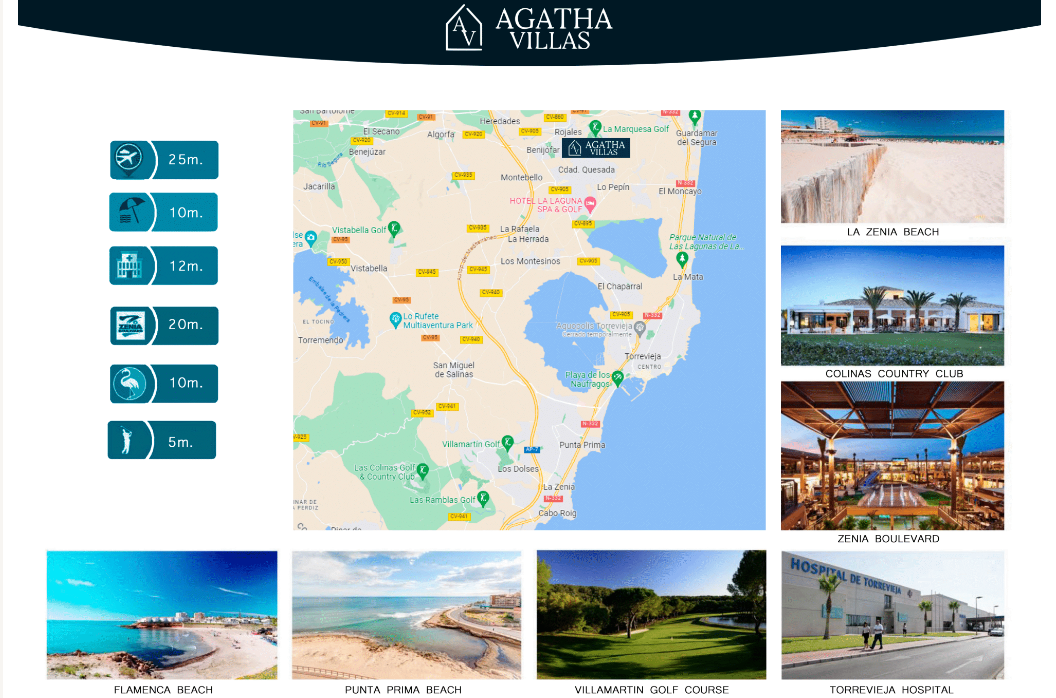
Task: Click 'Algorfa' label on map
Action: point(440,134)
